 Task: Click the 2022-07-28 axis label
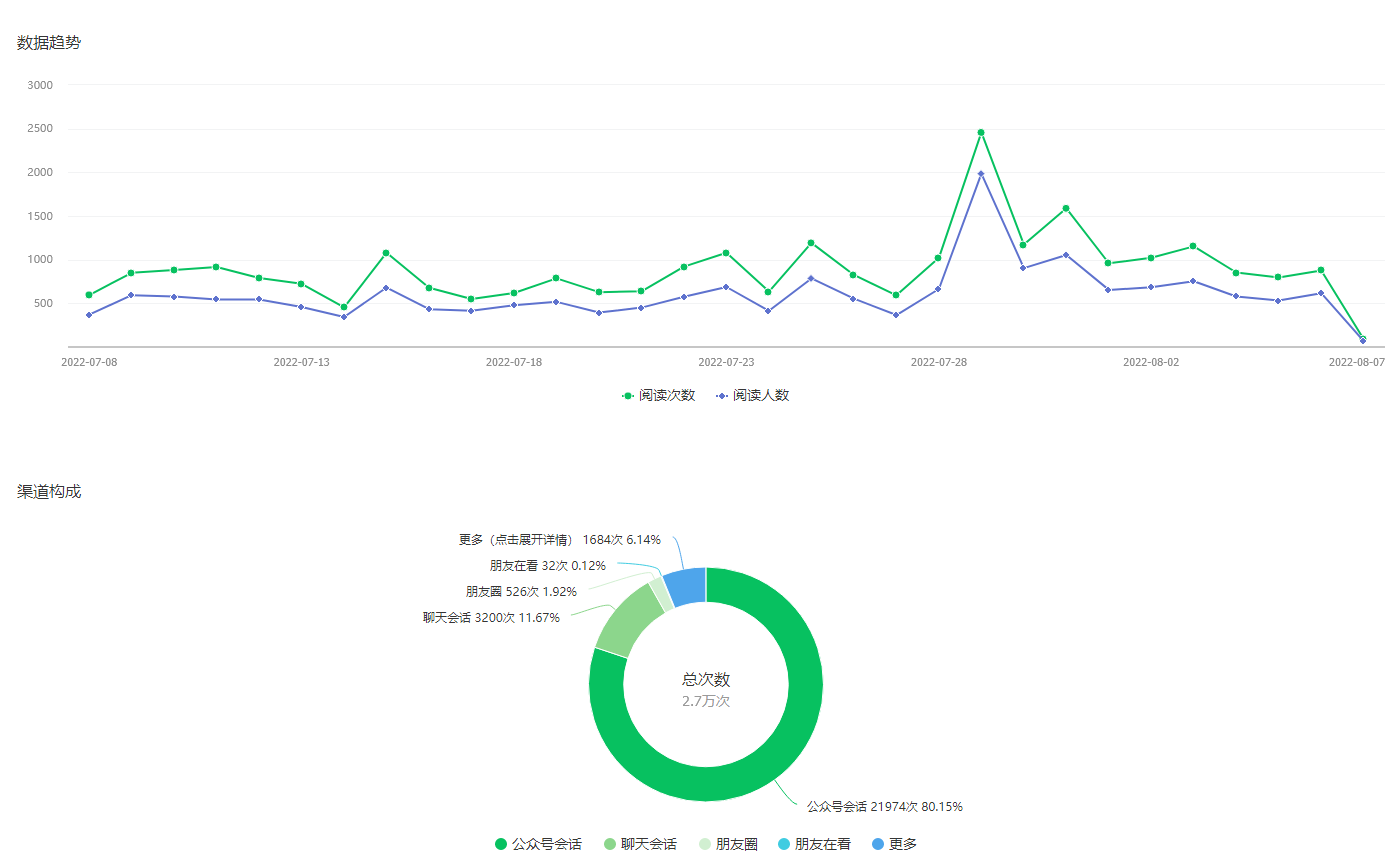click(x=939, y=362)
